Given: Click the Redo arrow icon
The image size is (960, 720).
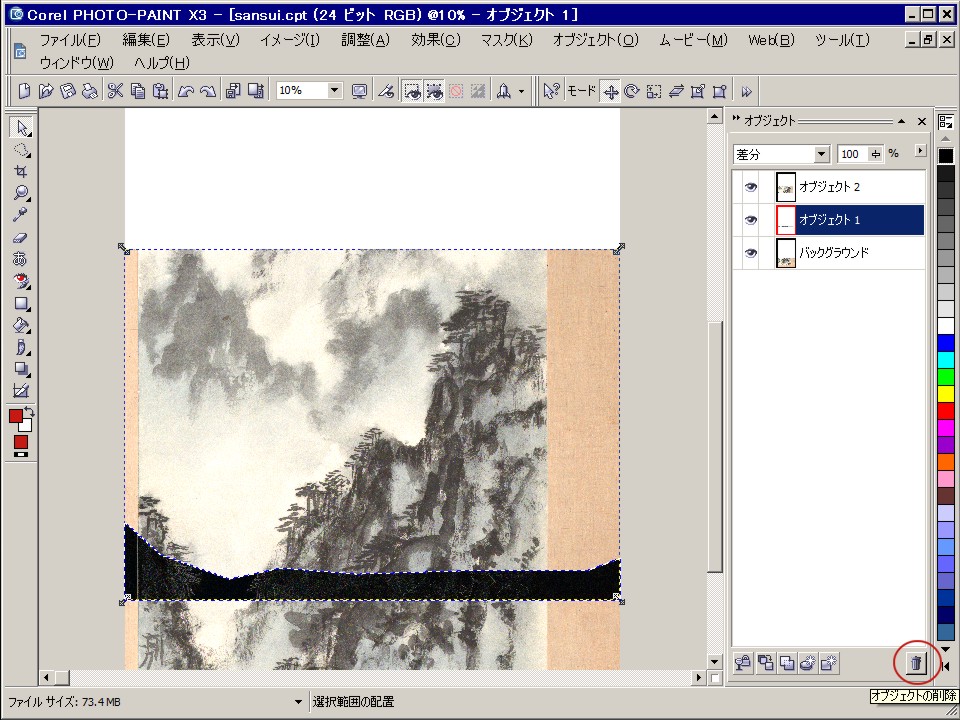Looking at the screenshot, I should [x=208, y=91].
